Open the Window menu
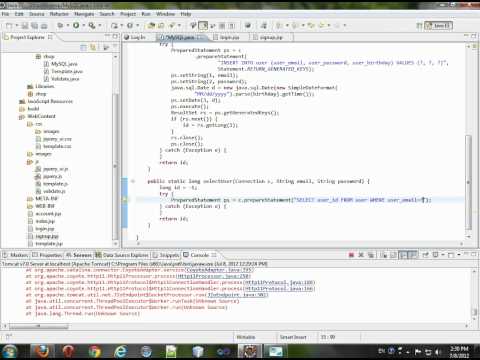Image resolution: width=480 pixels, height=360 pixels. pyautogui.click(x=165, y=14)
